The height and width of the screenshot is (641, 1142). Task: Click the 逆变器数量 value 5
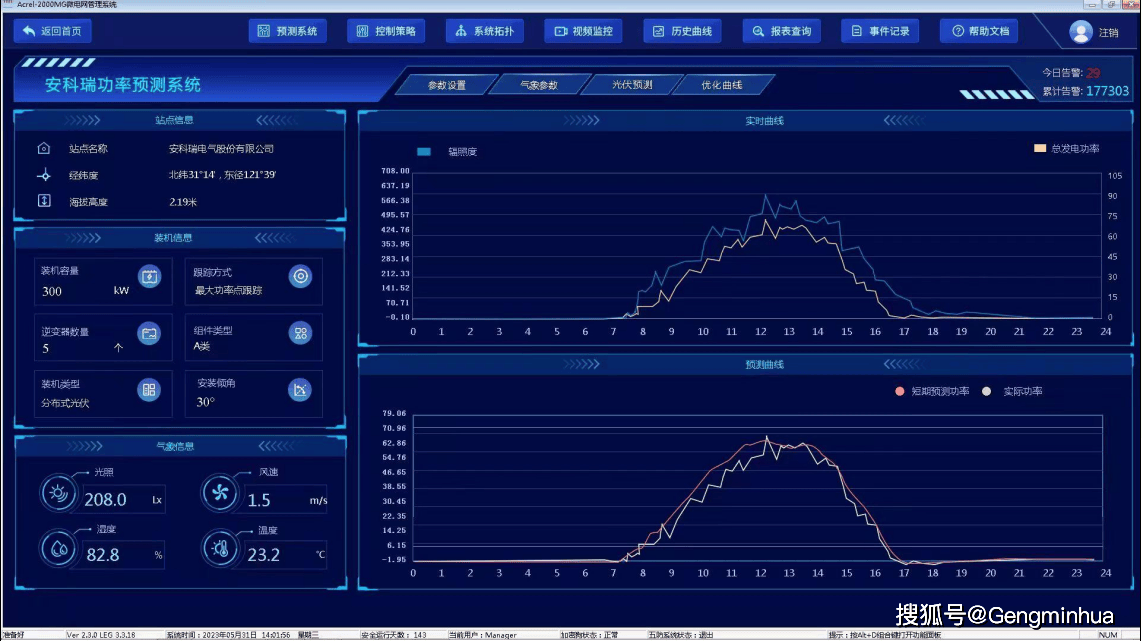[x=45, y=349]
